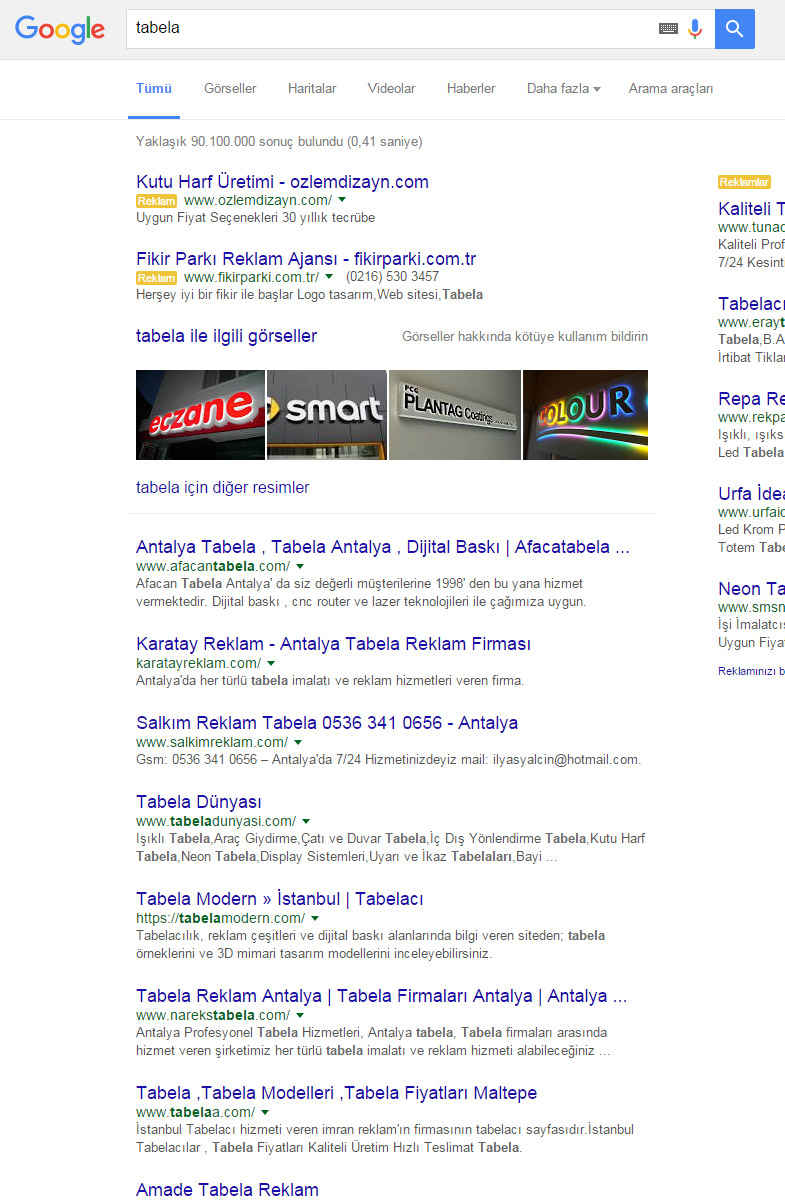This screenshot has height=1200, width=785.
Task: Open sidebar ad starting with 'Kaliteli T'
Action: point(751,209)
